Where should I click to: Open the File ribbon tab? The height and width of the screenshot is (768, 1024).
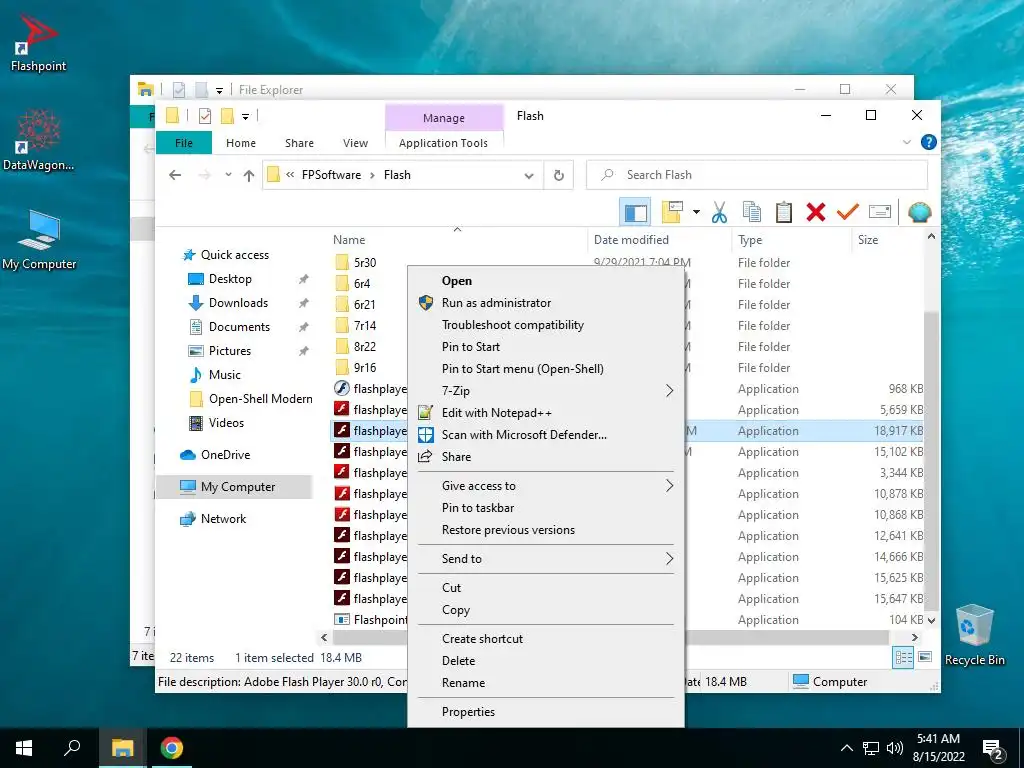184,143
